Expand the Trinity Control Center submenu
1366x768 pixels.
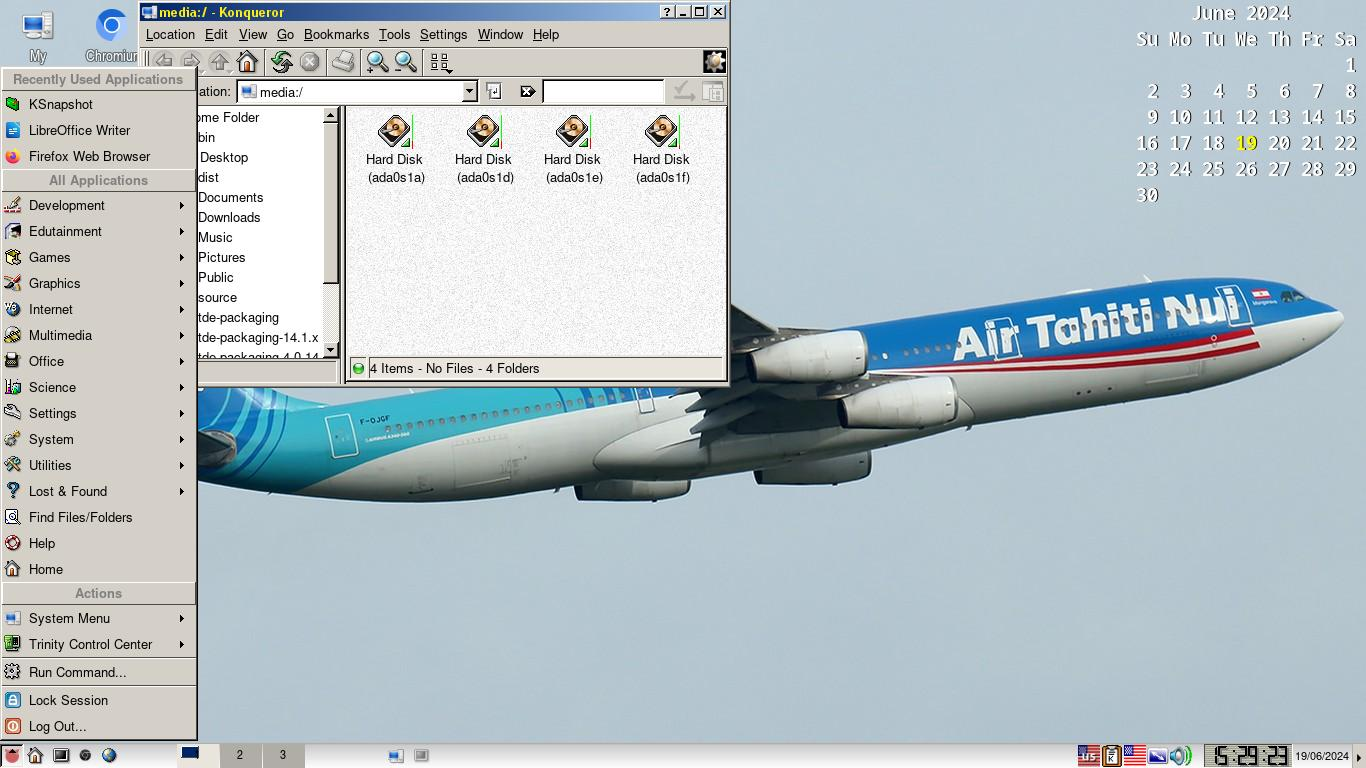click(95, 644)
